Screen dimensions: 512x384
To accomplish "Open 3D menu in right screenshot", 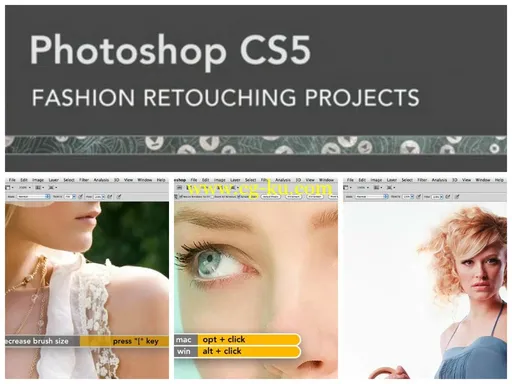I will 455,180.
